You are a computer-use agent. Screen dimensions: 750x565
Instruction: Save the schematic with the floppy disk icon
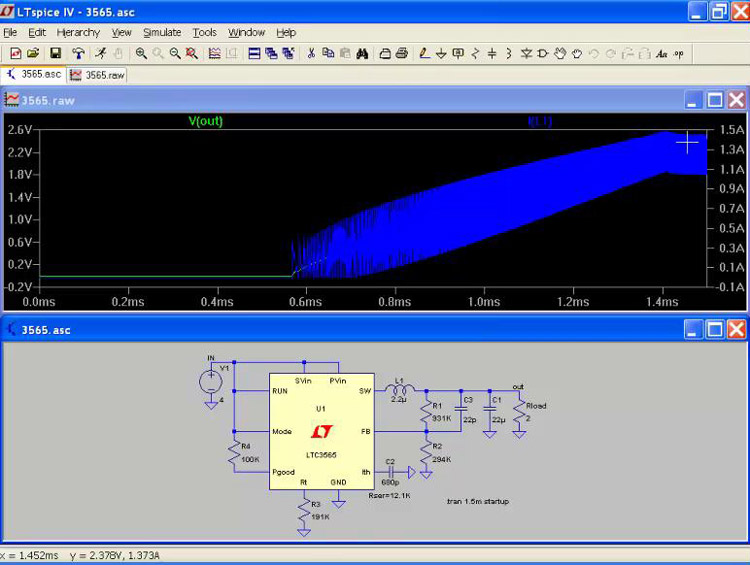(x=55, y=54)
